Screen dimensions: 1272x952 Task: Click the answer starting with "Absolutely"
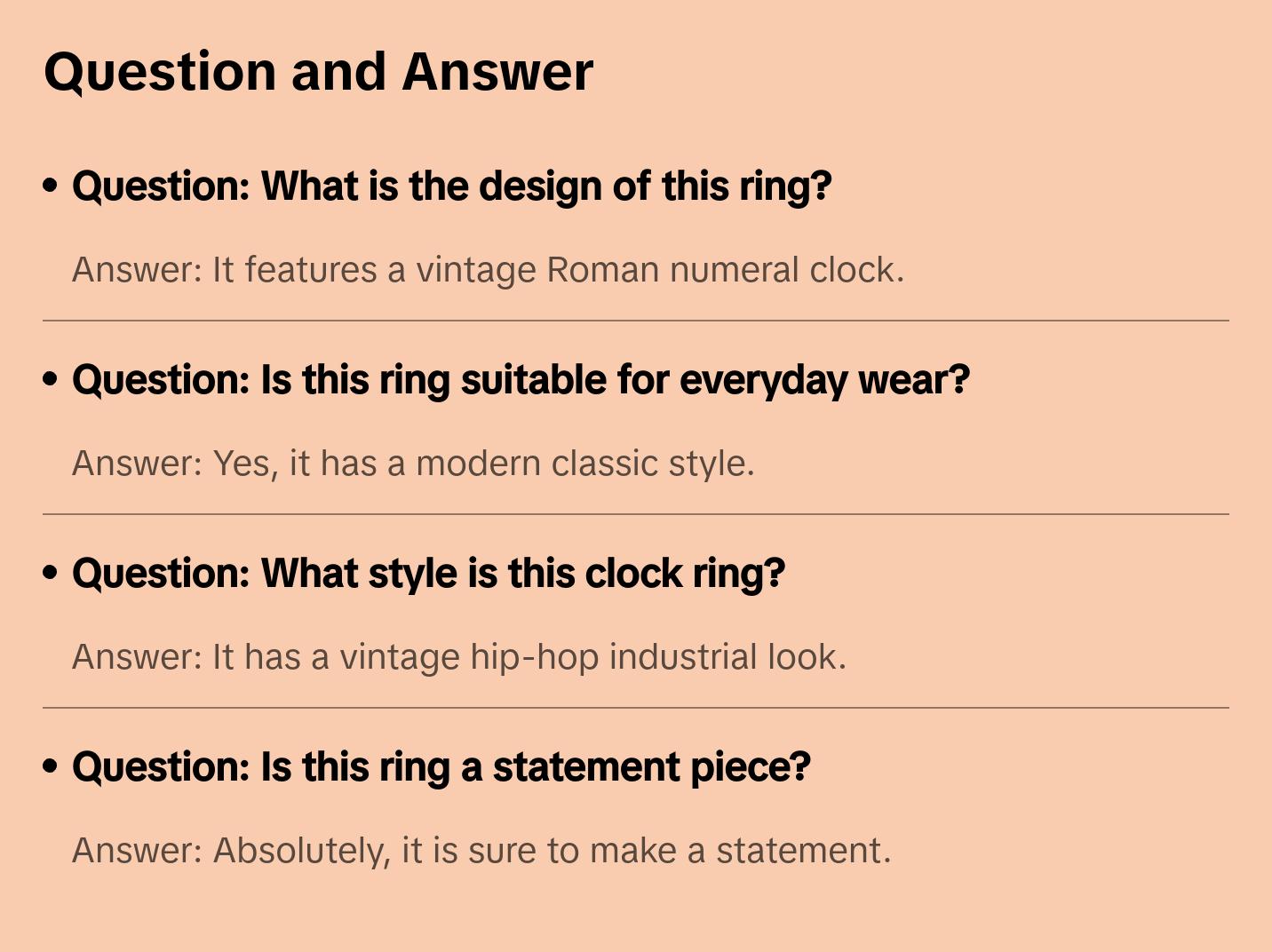(481, 851)
